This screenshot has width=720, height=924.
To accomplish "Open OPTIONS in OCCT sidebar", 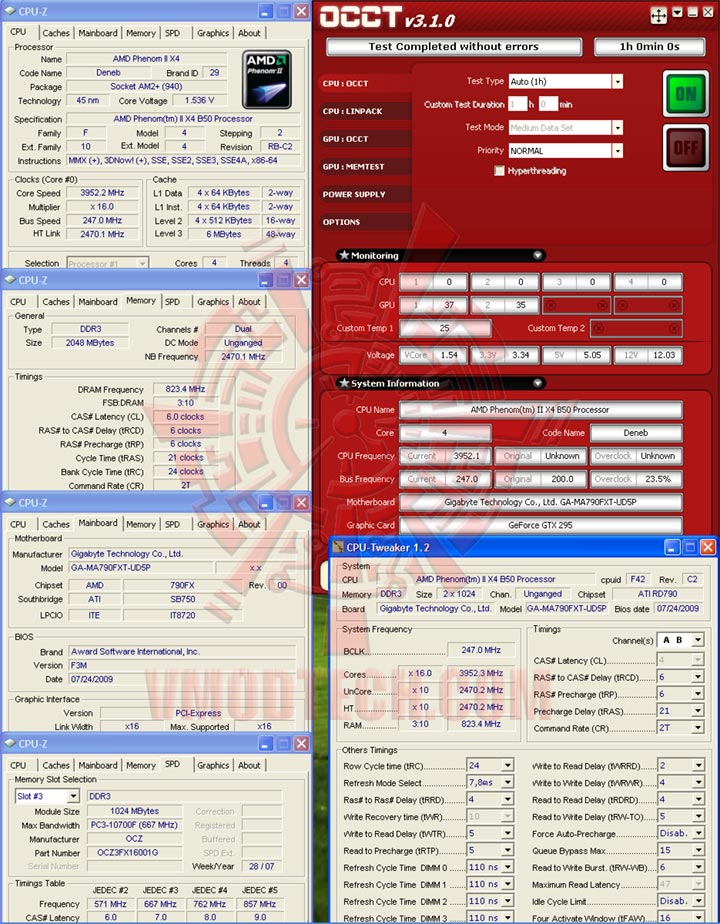I will click(x=364, y=222).
